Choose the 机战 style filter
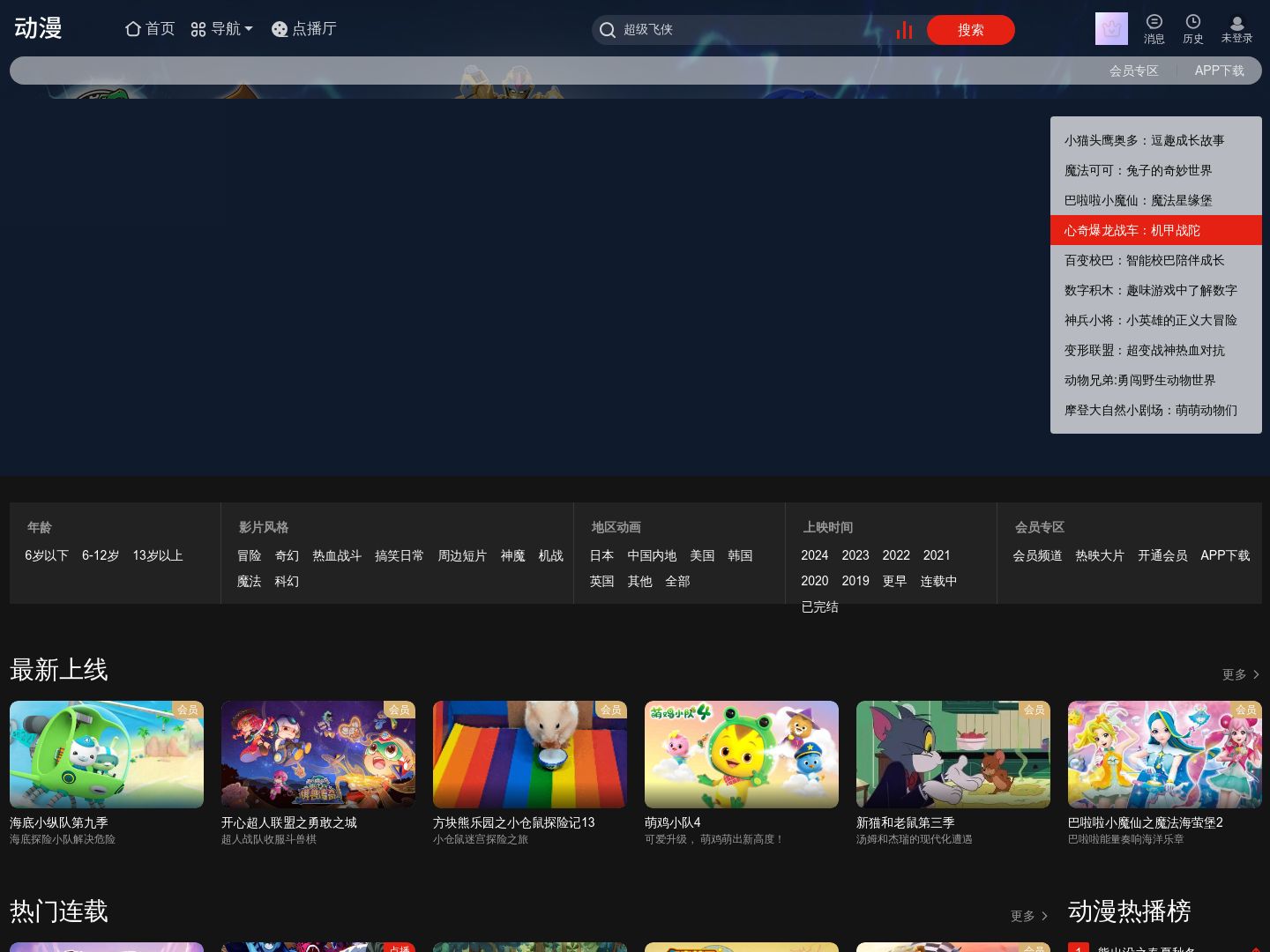This screenshot has width=1270, height=952. pos(551,555)
